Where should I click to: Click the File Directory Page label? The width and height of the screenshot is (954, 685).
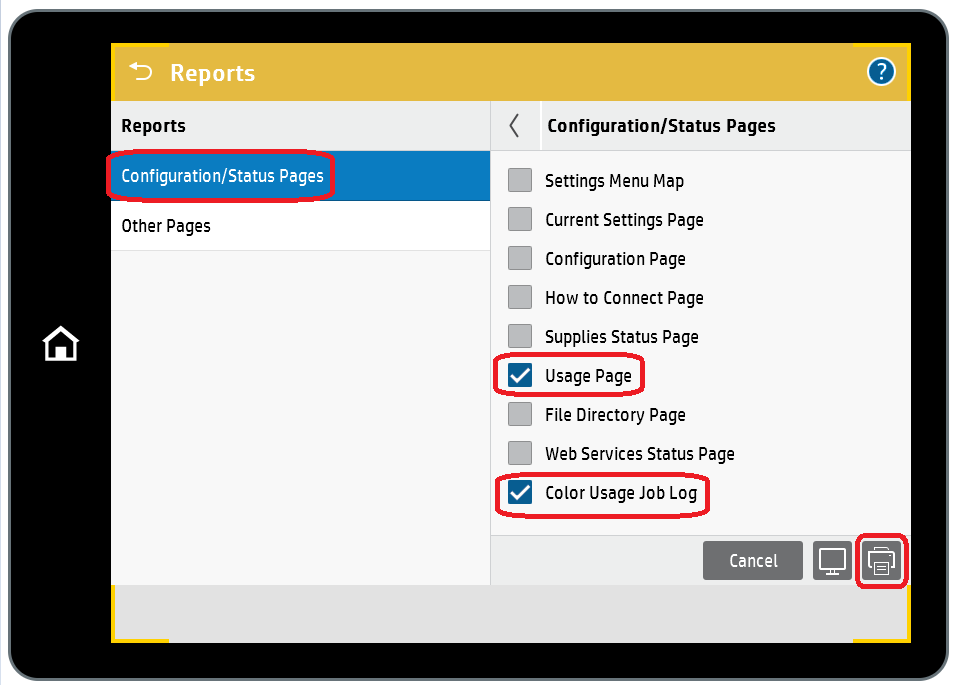[x=615, y=415]
